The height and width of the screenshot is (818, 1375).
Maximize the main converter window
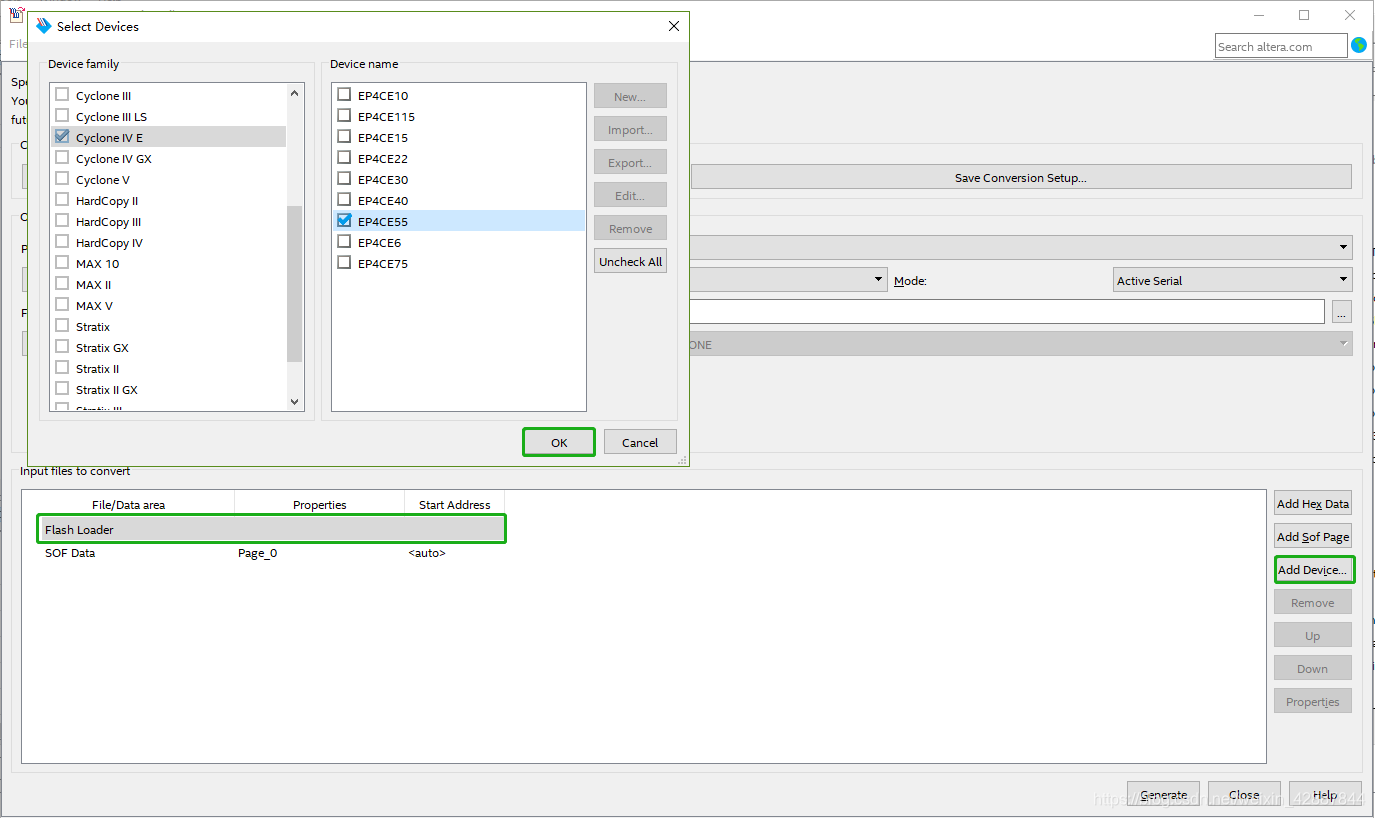tap(1304, 15)
